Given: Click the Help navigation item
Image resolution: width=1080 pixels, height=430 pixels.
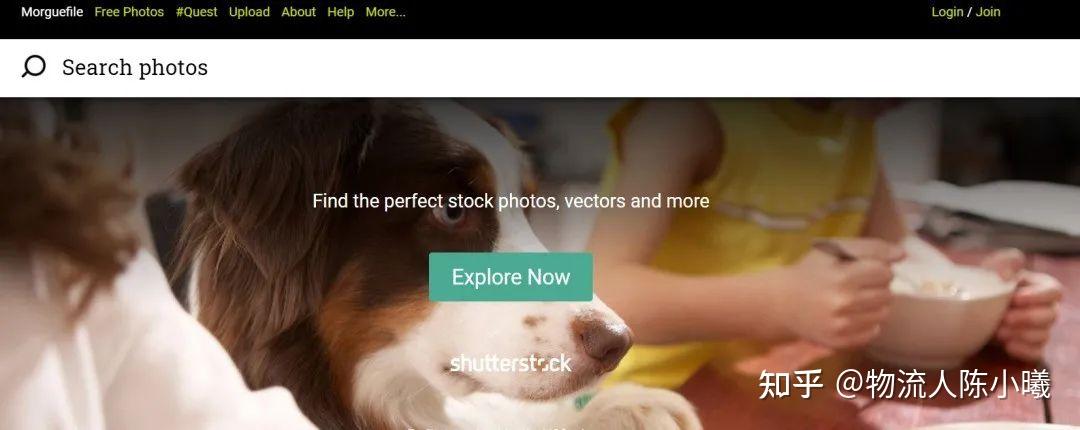Looking at the screenshot, I should [340, 12].
